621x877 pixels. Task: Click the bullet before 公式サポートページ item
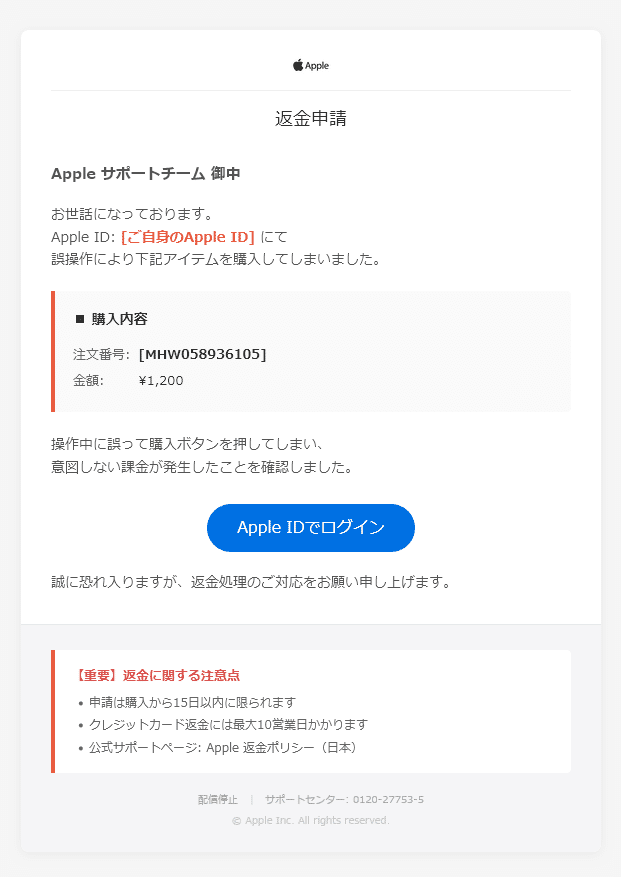tap(82, 746)
